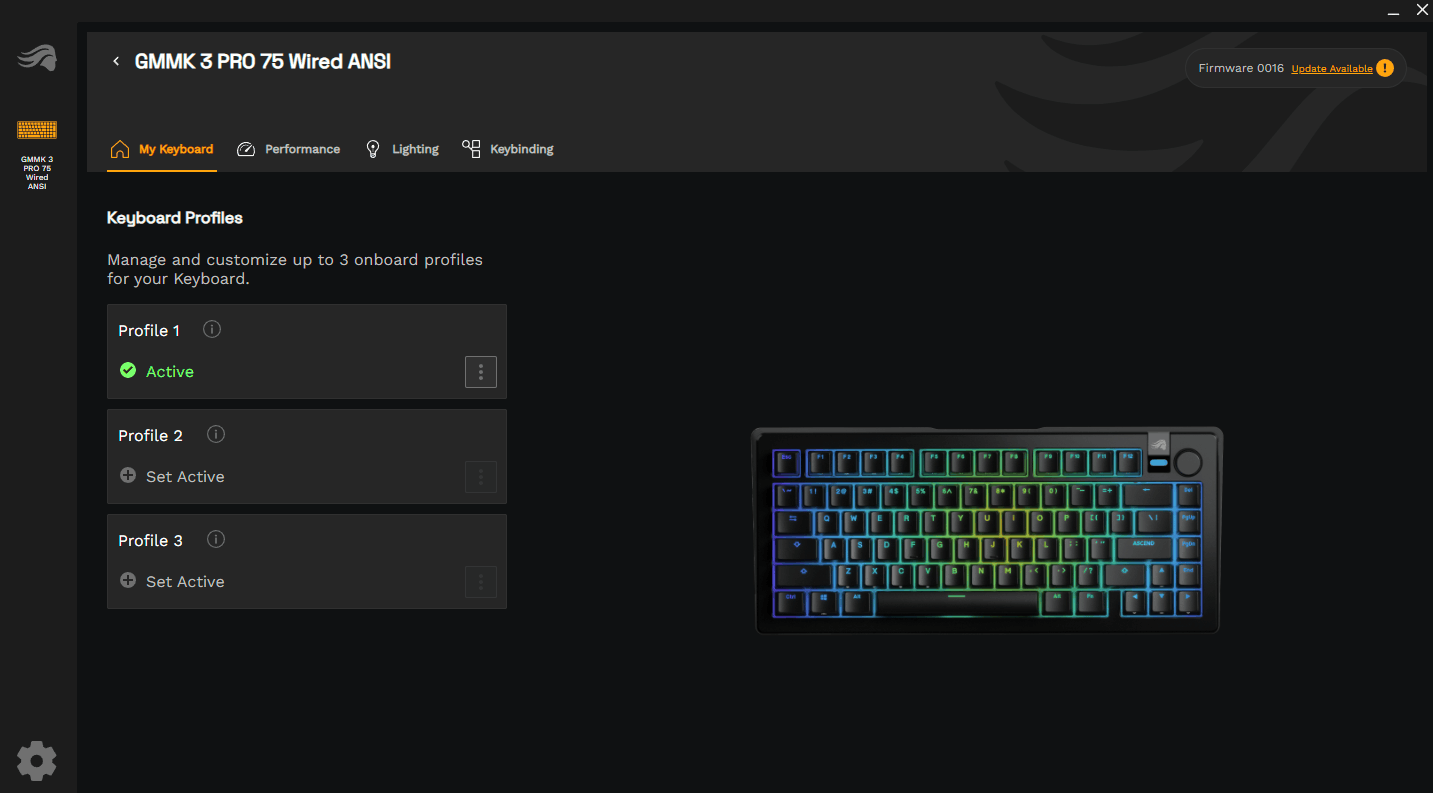This screenshot has width=1433, height=793.
Task: Click the Profile 3 info icon
Action: tap(216, 539)
